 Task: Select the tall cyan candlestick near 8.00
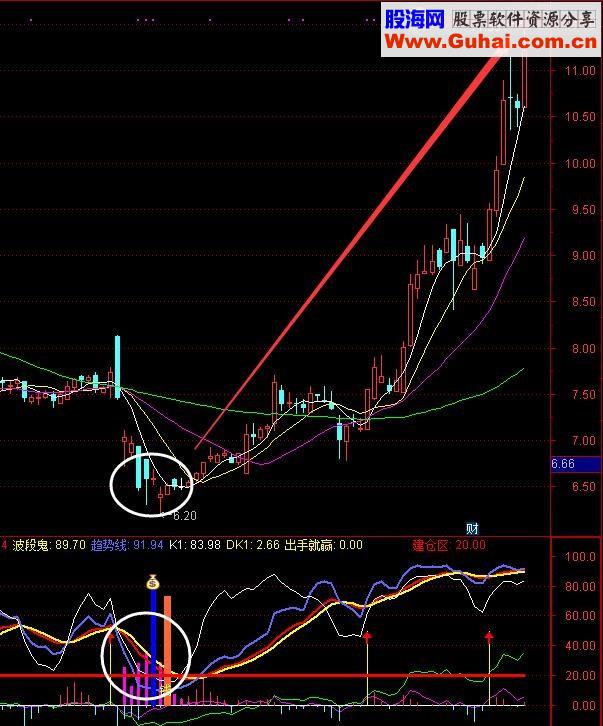pos(118,367)
